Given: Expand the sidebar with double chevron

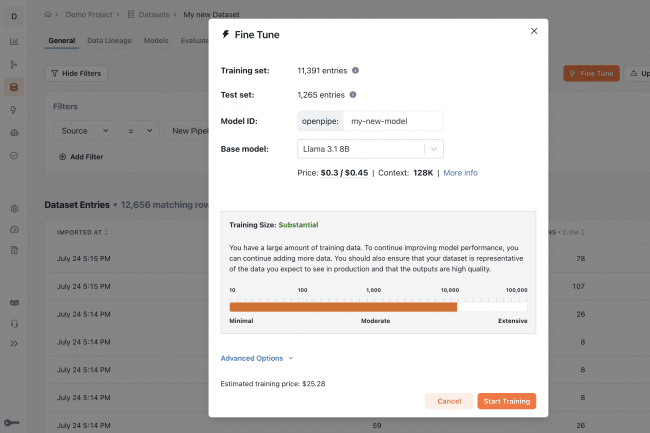Looking at the screenshot, I should click(x=14, y=343).
